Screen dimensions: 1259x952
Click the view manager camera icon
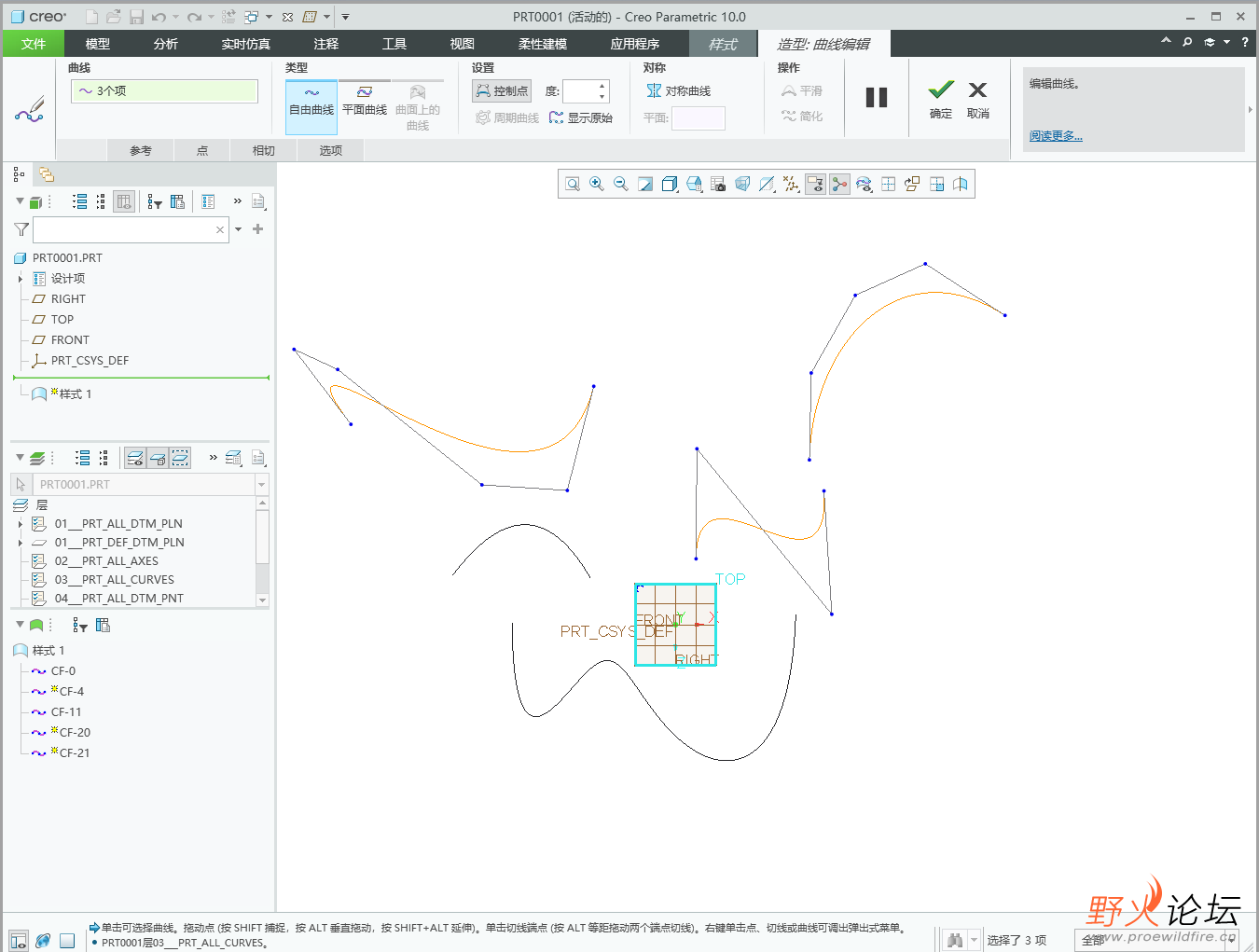click(718, 185)
